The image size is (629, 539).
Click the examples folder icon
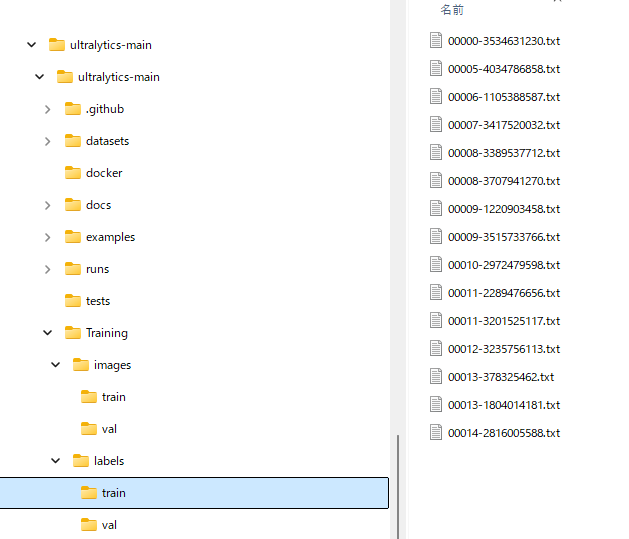(x=73, y=237)
